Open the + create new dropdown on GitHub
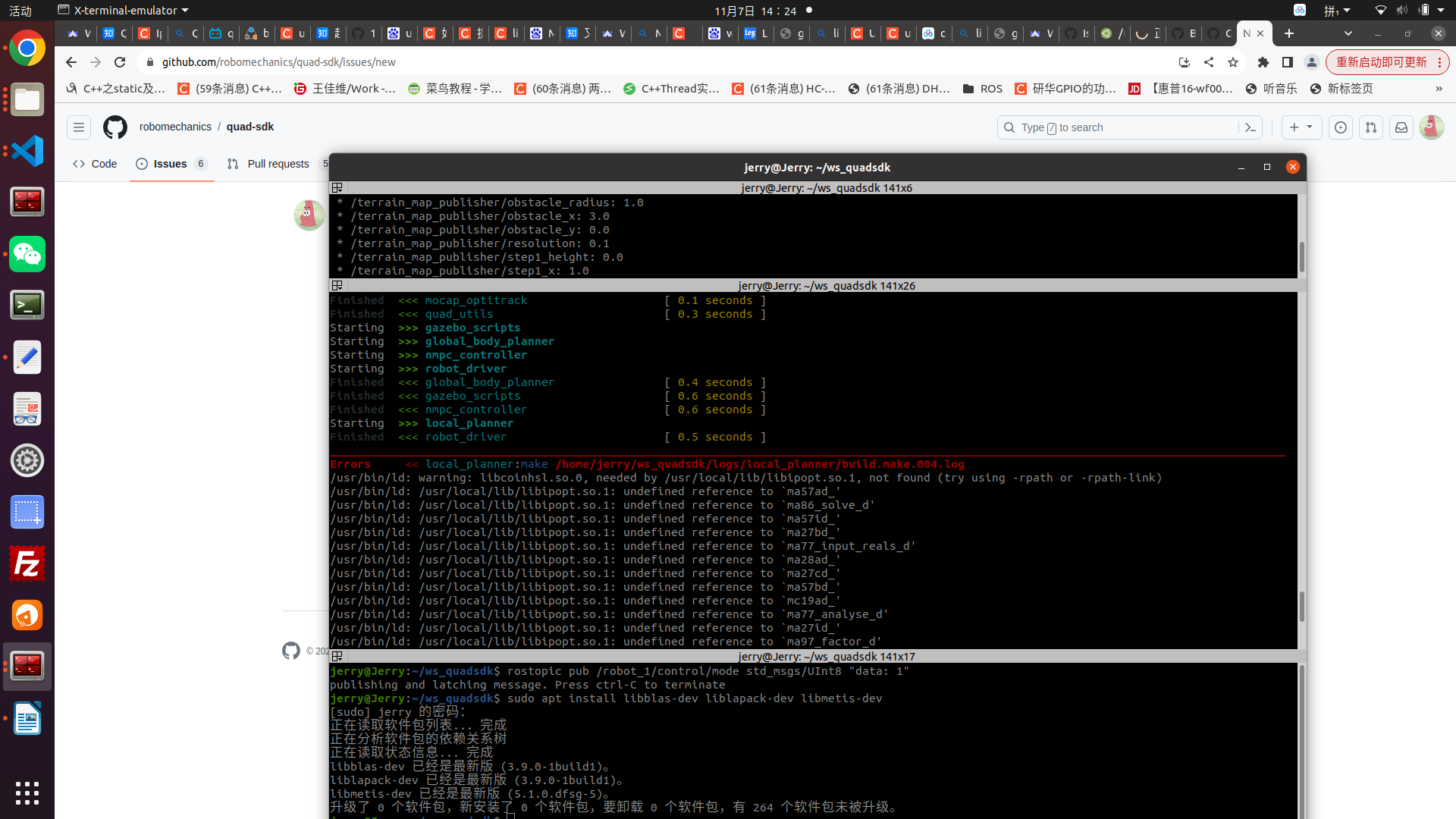Screen dimensions: 1456x819 point(1301,127)
